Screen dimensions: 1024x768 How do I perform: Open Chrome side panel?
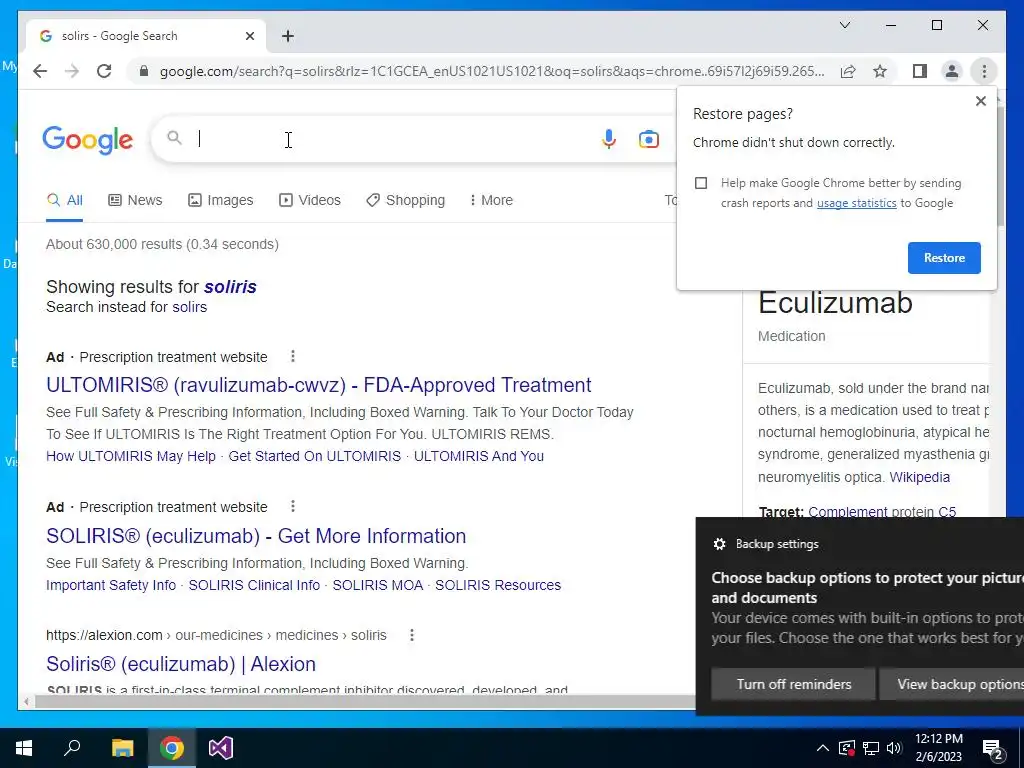pos(920,71)
